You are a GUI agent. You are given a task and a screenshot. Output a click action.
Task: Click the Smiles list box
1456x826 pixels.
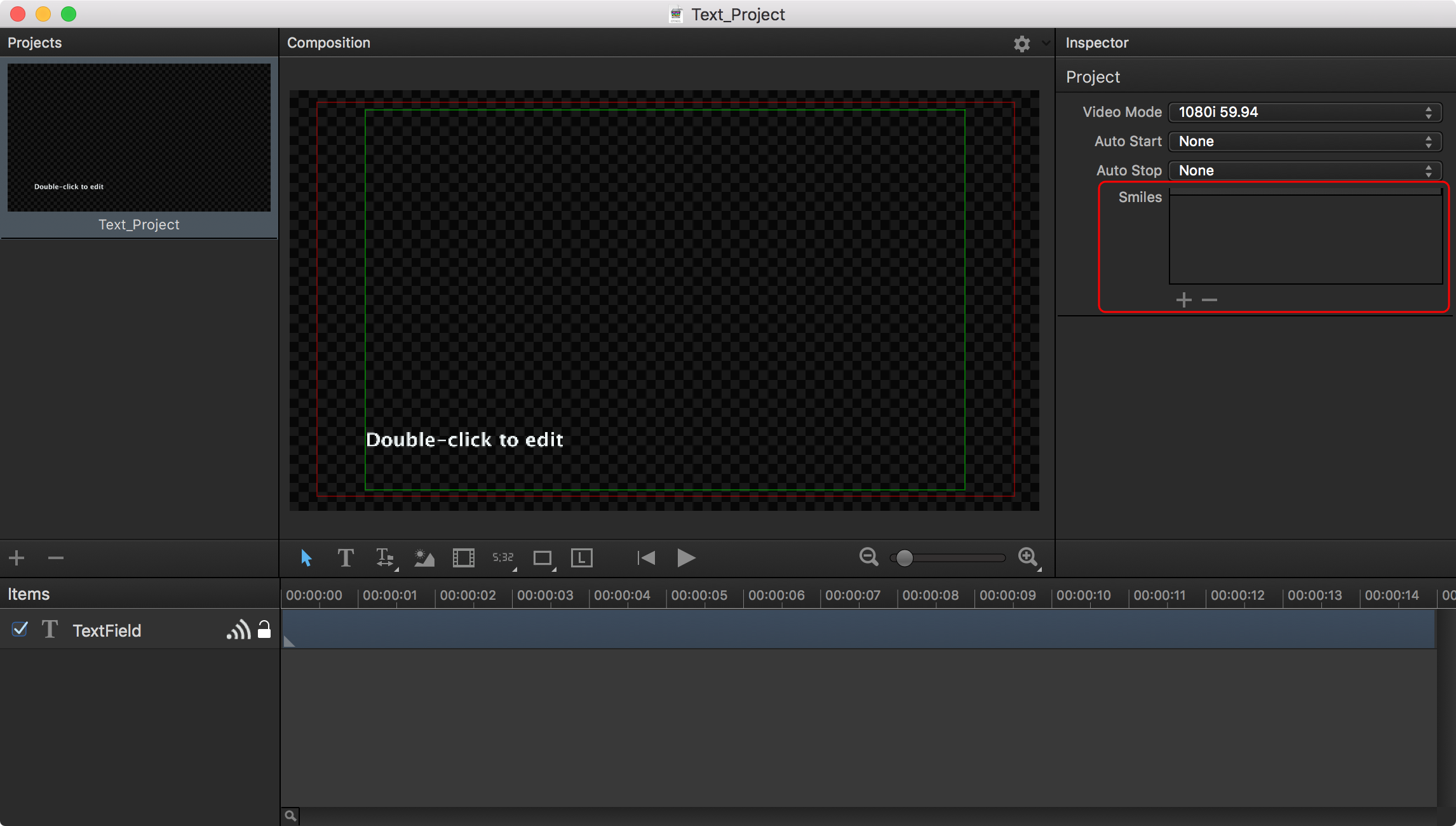[1305, 236]
